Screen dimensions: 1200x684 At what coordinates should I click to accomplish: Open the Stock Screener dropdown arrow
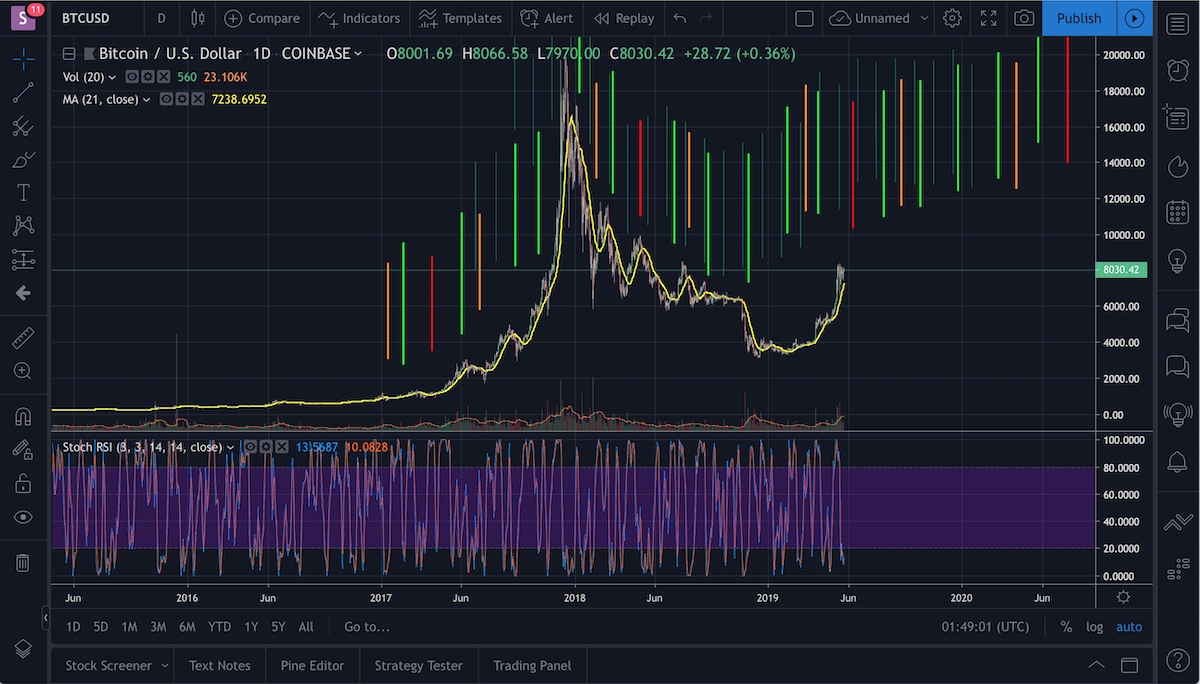point(163,665)
